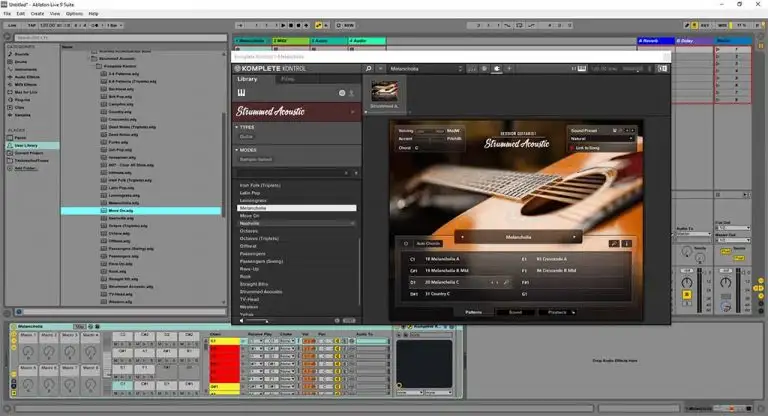Next pattern arrow on Melancholia song bar
768x416 pixels.
coord(574,237)
